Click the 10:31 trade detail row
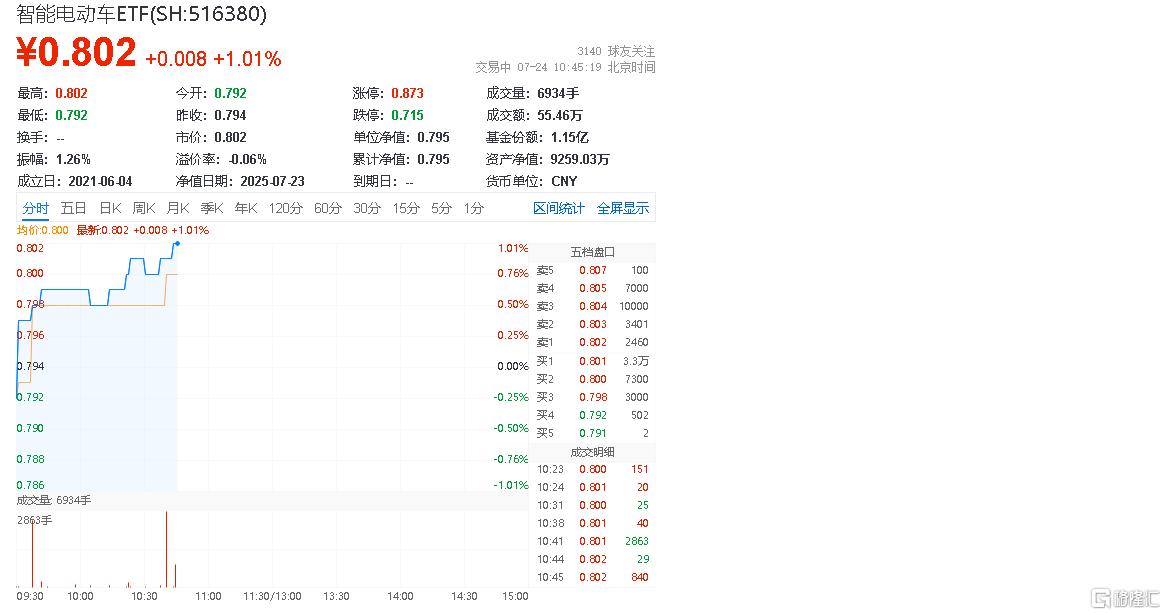Screen dimensions: 1166x615 tap(593, 505)
